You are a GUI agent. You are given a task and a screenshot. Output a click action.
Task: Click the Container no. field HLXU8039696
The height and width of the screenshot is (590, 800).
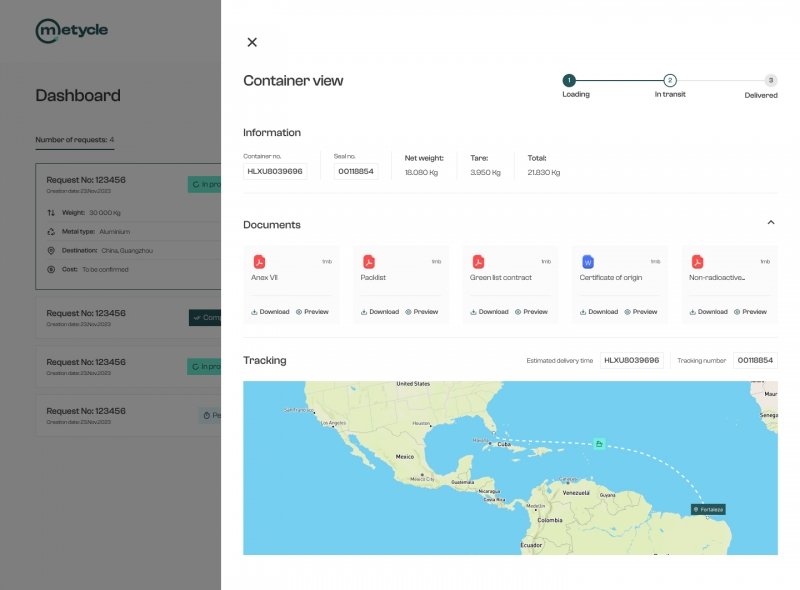click(275, 171)
